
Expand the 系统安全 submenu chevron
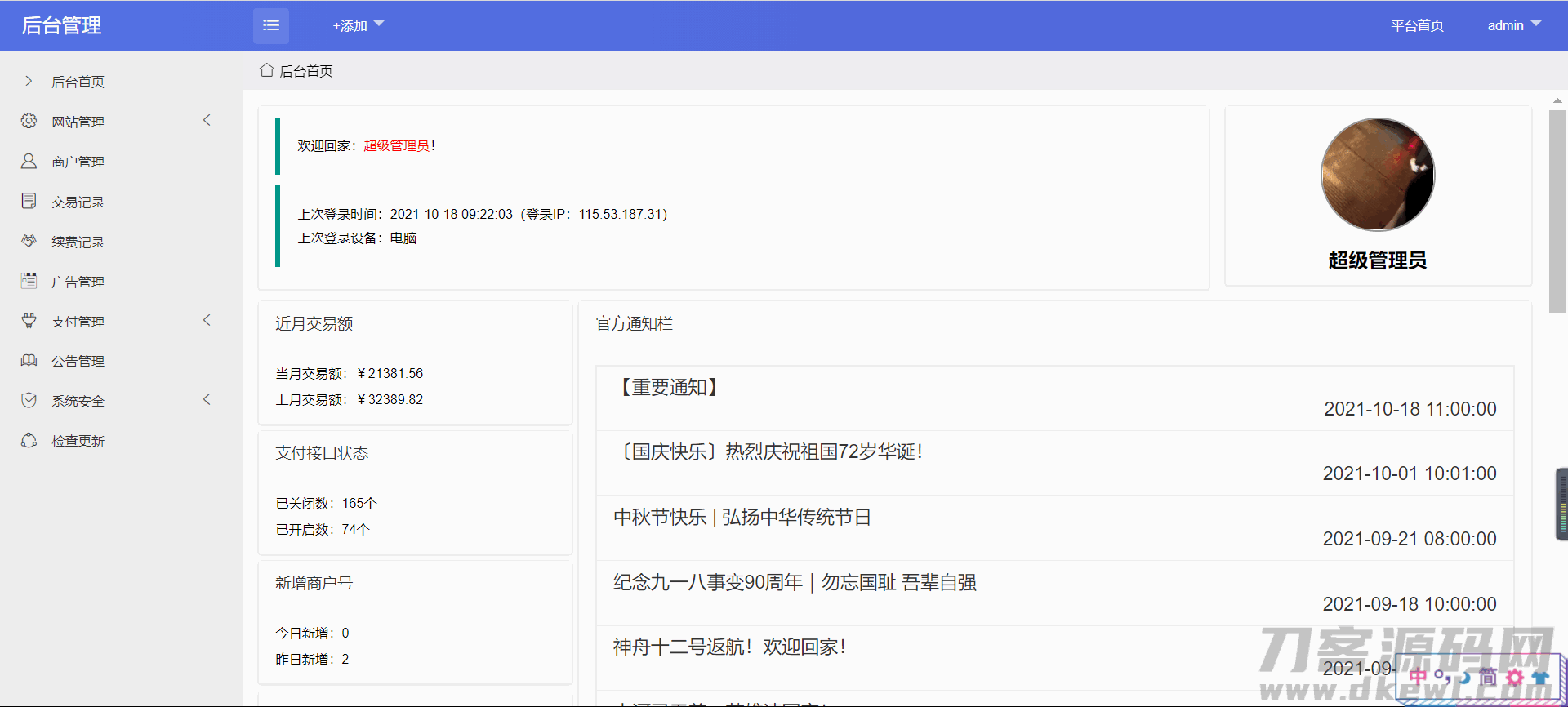[x=207, y=399]
